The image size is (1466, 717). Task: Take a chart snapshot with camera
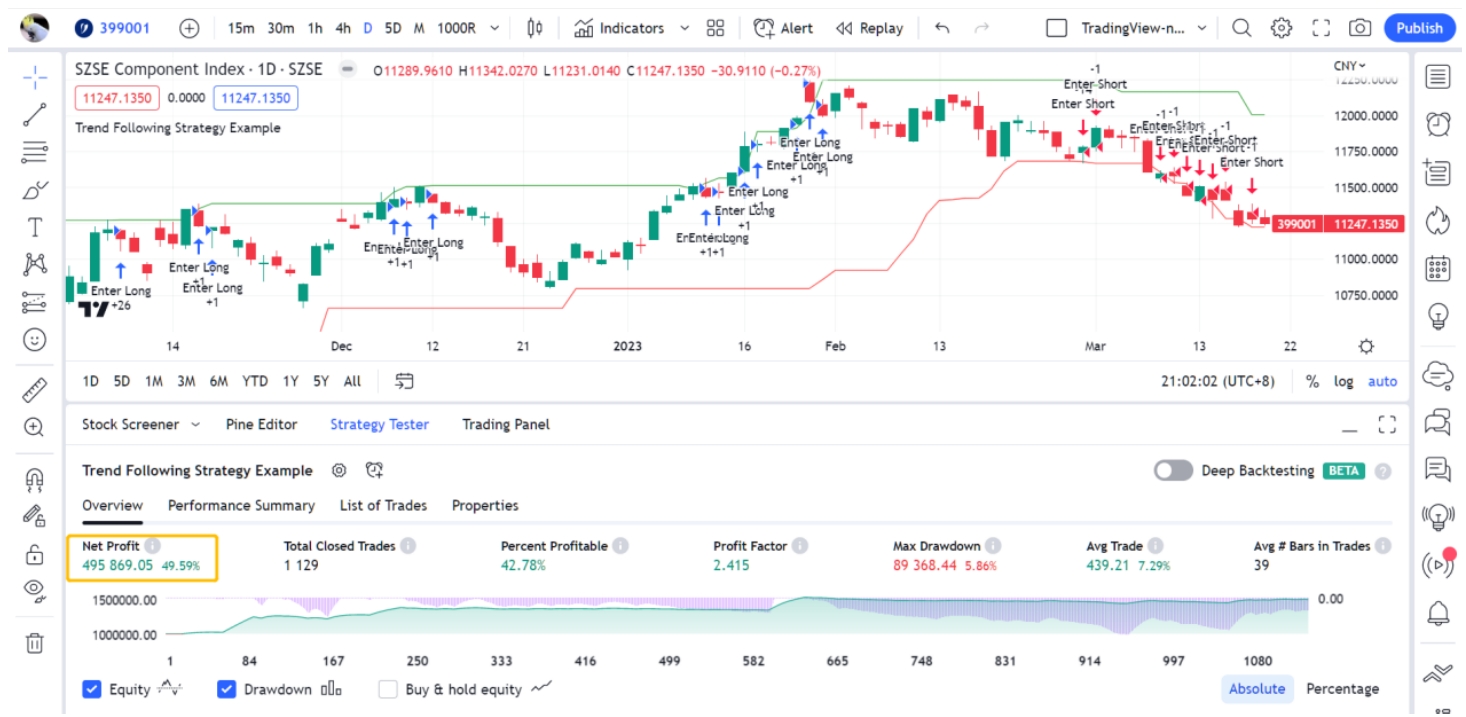click(x=1360, y=28)
